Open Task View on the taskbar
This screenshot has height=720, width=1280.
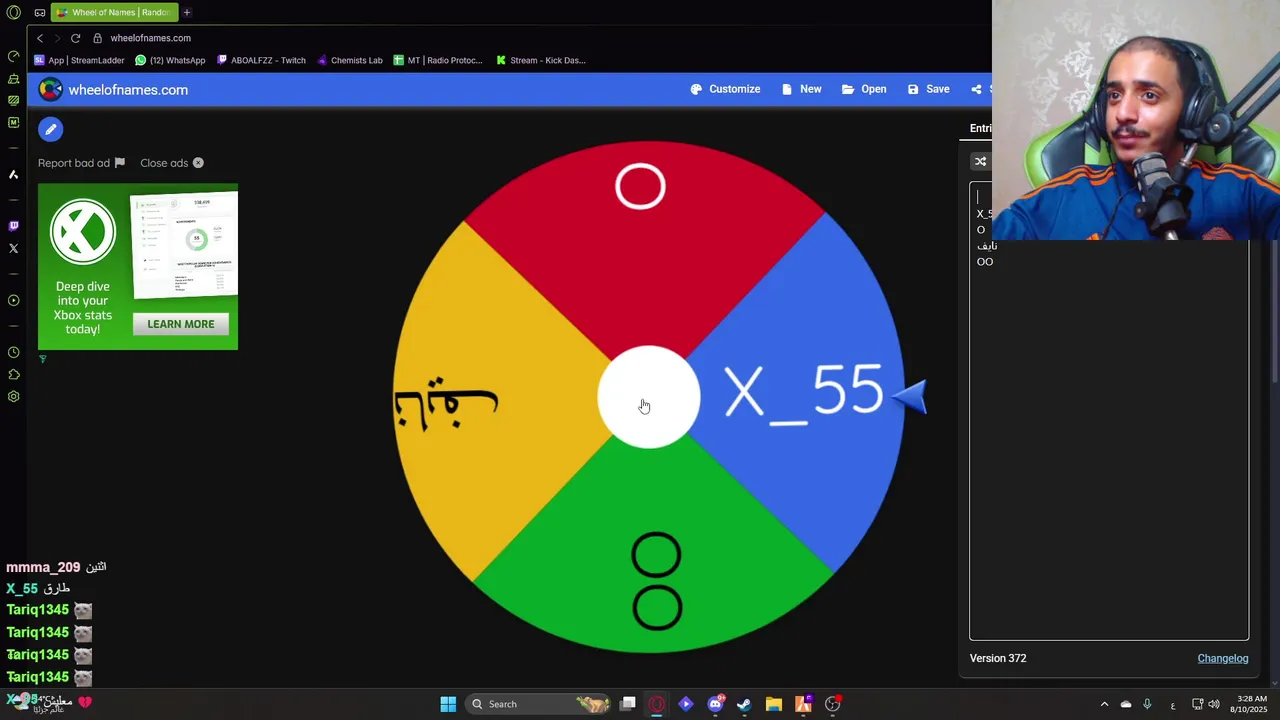[x=628, y=704]
